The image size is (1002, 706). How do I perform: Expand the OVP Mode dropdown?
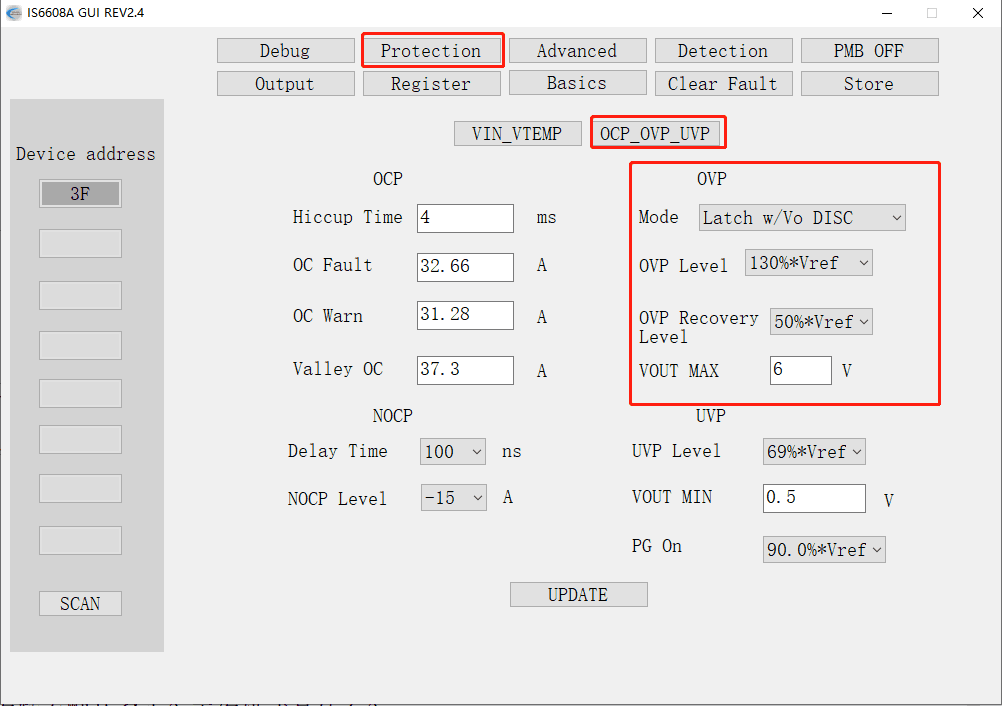(802, 217)
